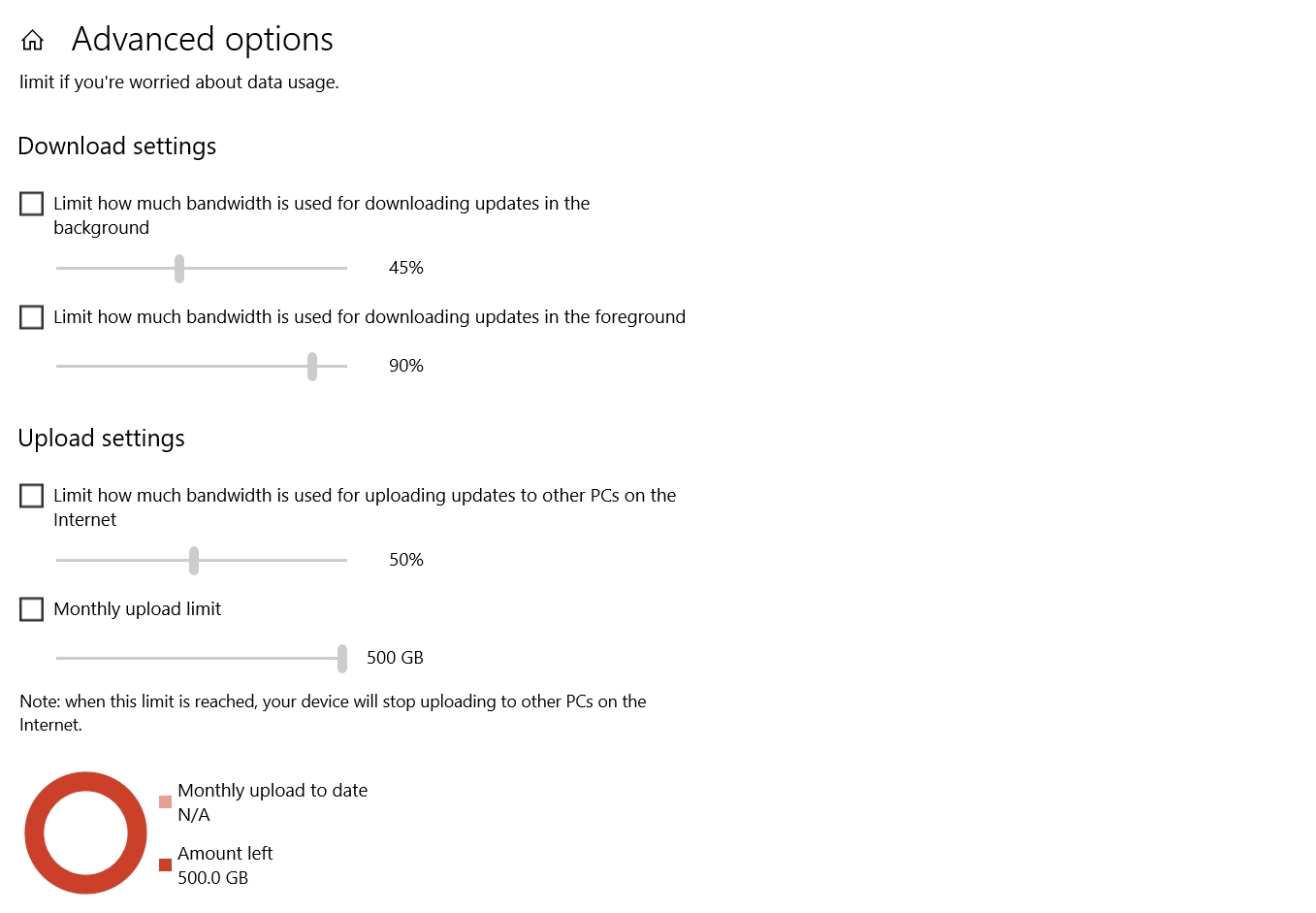
Task: Click the Home icon to return to Settings
Action: [32, 39]
